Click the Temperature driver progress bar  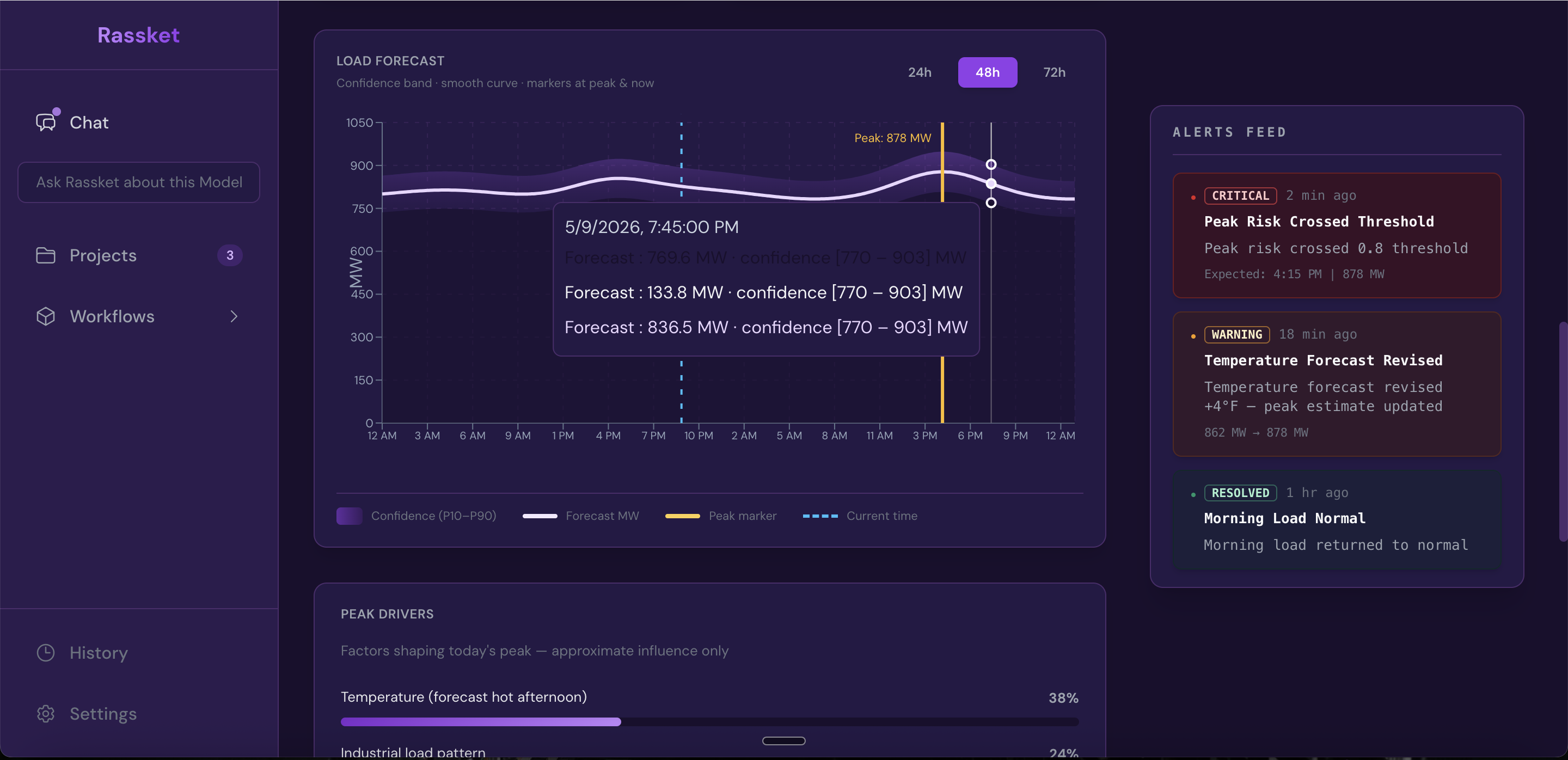[x=709, y=722]
